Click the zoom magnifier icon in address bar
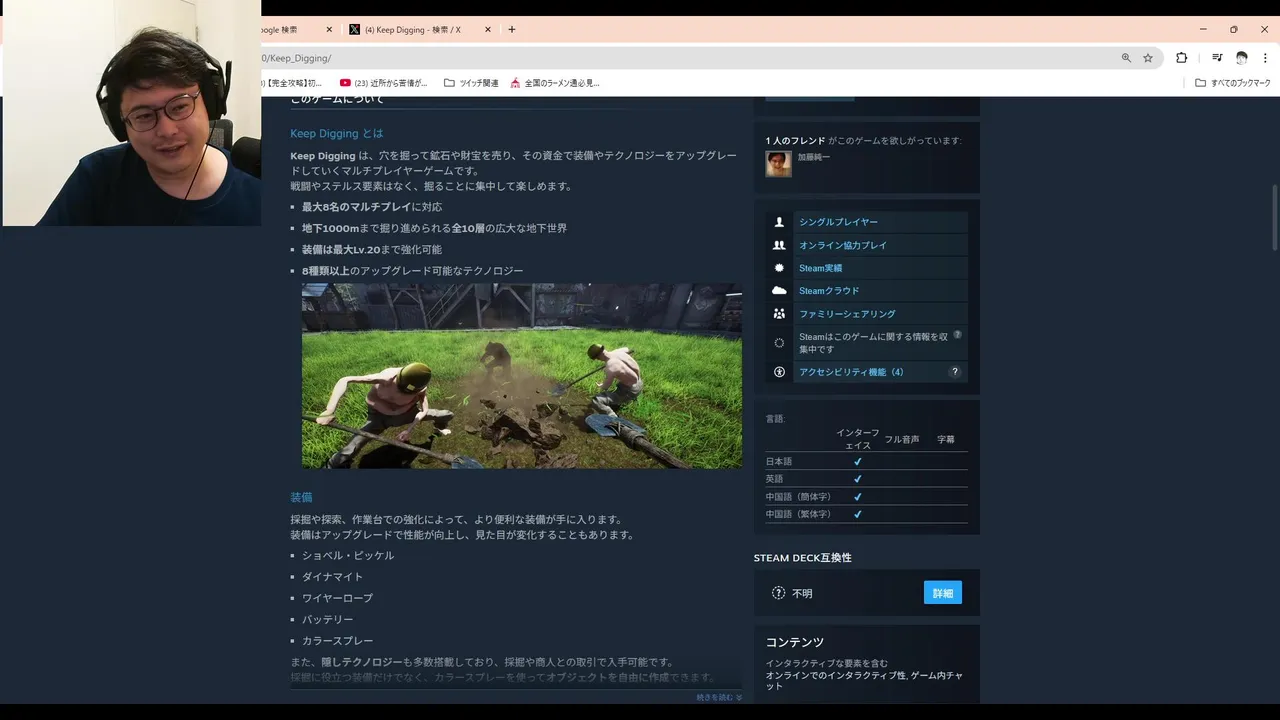This screenshot has height=720, width=1280. [x=1127, y=58]
